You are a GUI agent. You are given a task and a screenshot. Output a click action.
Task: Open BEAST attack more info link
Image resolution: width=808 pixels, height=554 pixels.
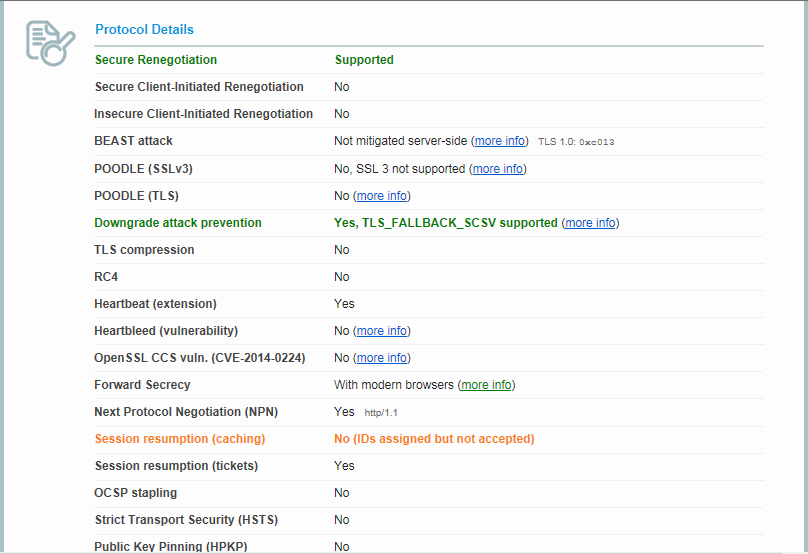pos(500,142)
